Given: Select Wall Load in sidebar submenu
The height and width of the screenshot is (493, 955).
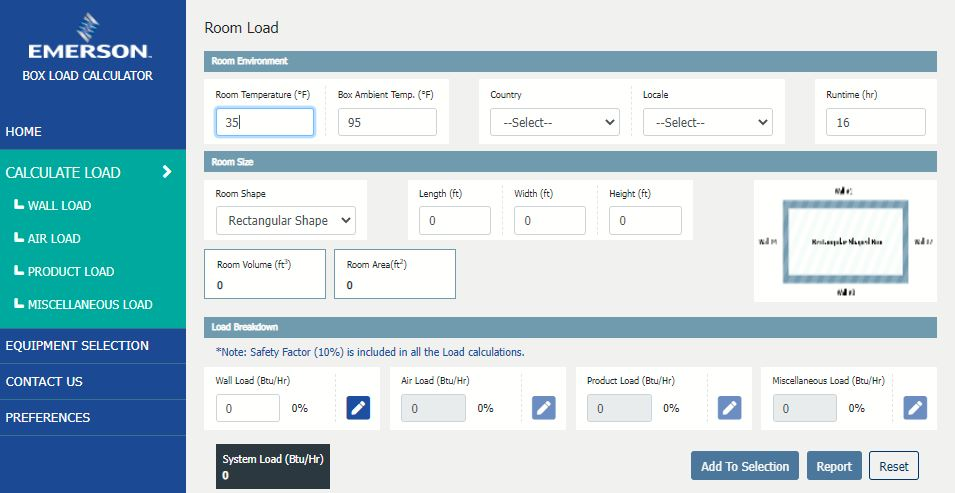Looking at the screenshot, I should (59, 206).
